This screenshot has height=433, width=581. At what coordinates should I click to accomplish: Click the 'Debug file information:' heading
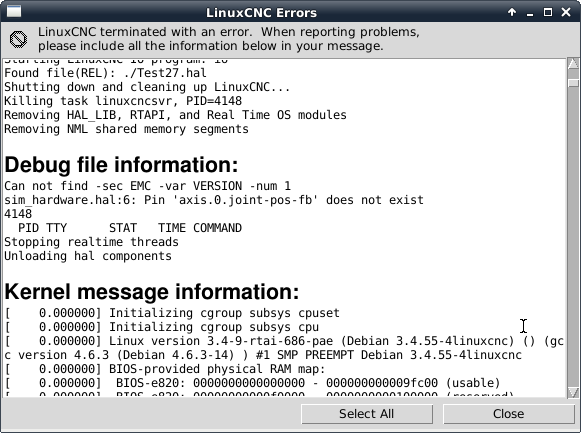pyautogui.click(x=121, y=165)
